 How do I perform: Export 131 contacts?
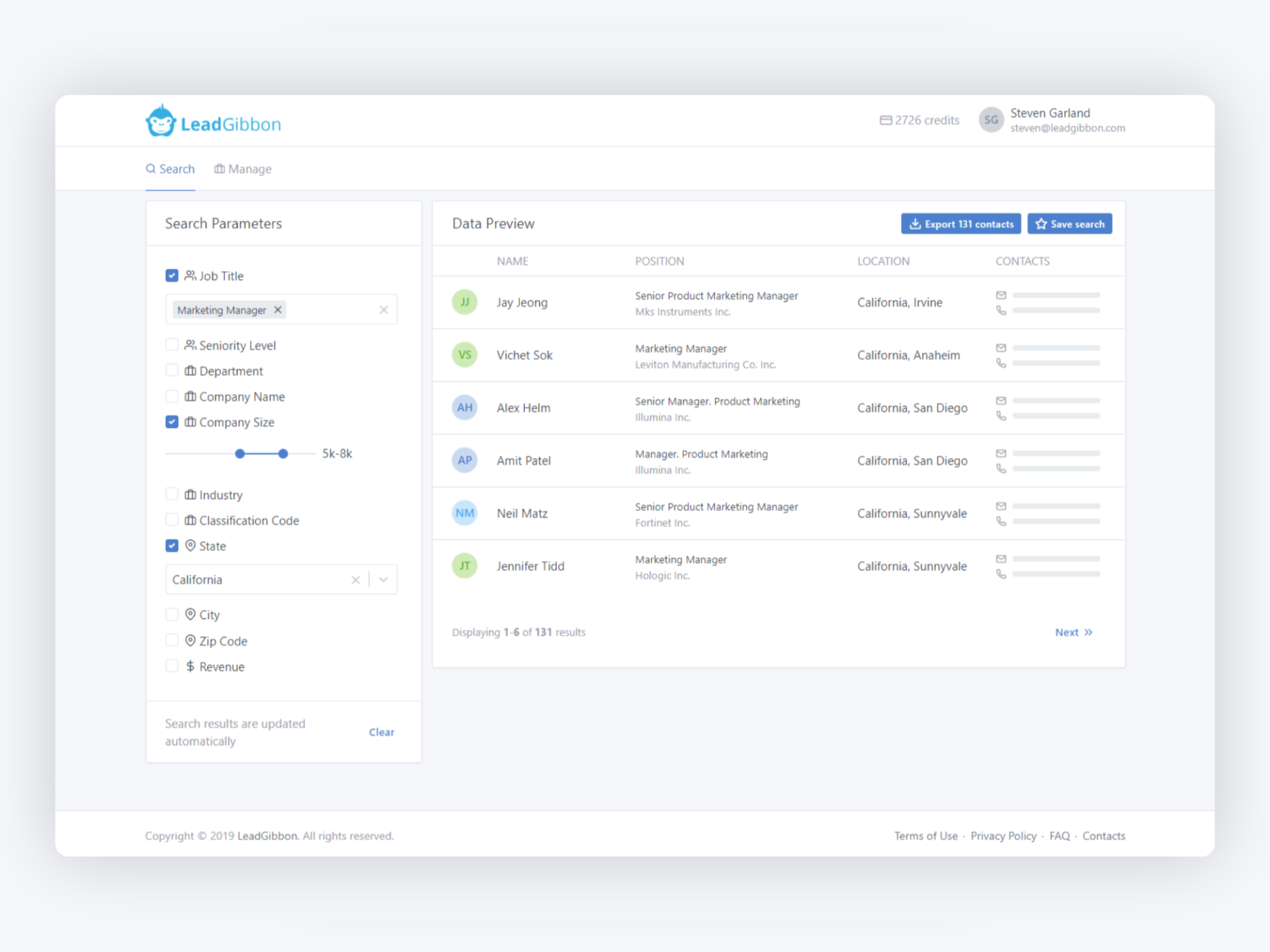960,224
